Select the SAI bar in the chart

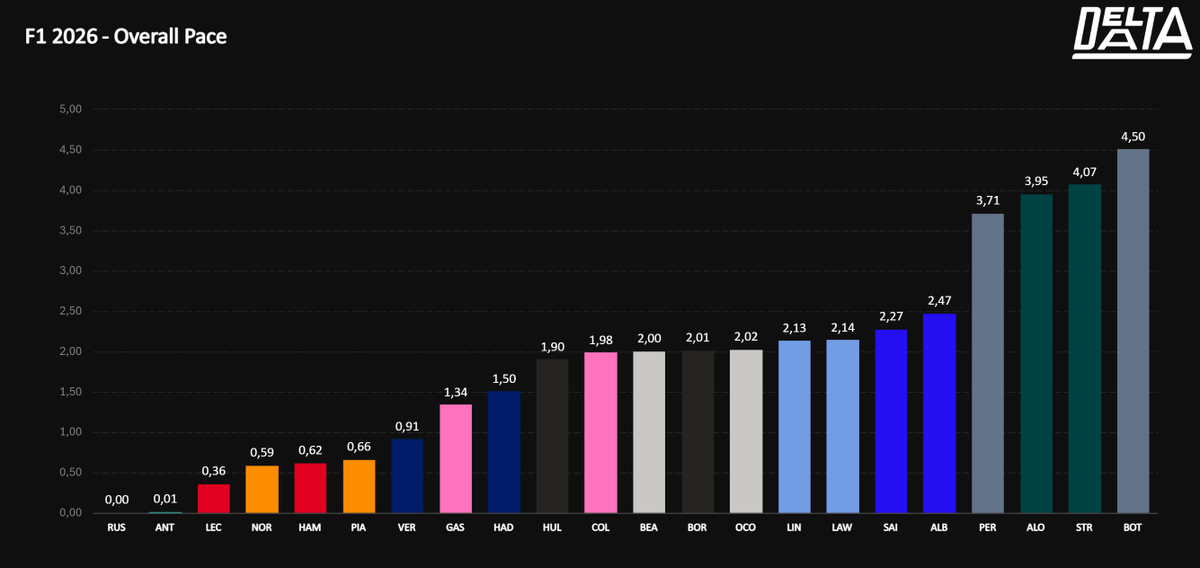click(891, 421)
